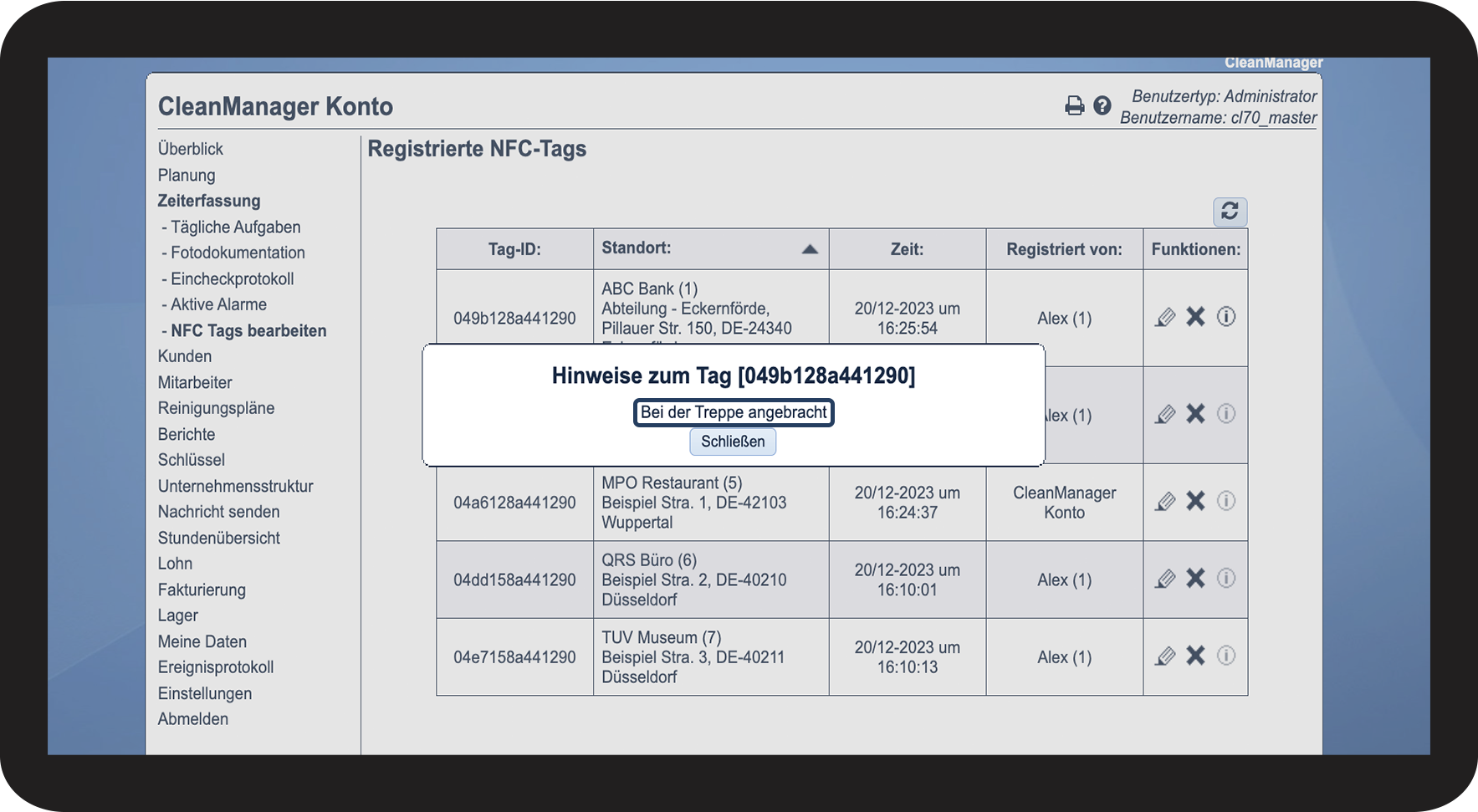The width and height of the screenshot is (1478, 812).
Task: Click the 'Bei der Treppe angebracht' note field
Action: point(734,412)
